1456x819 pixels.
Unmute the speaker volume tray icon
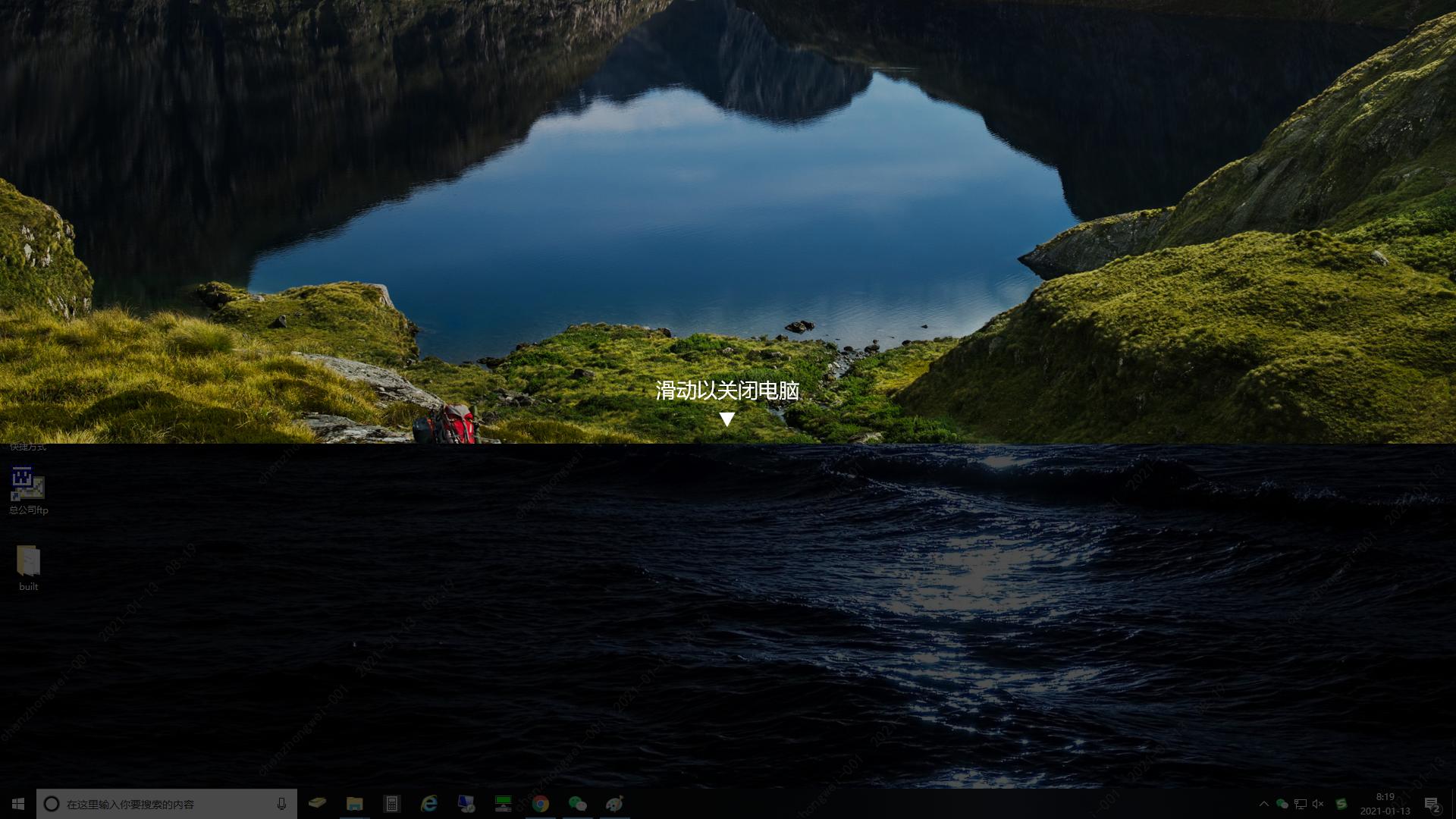1318,804
